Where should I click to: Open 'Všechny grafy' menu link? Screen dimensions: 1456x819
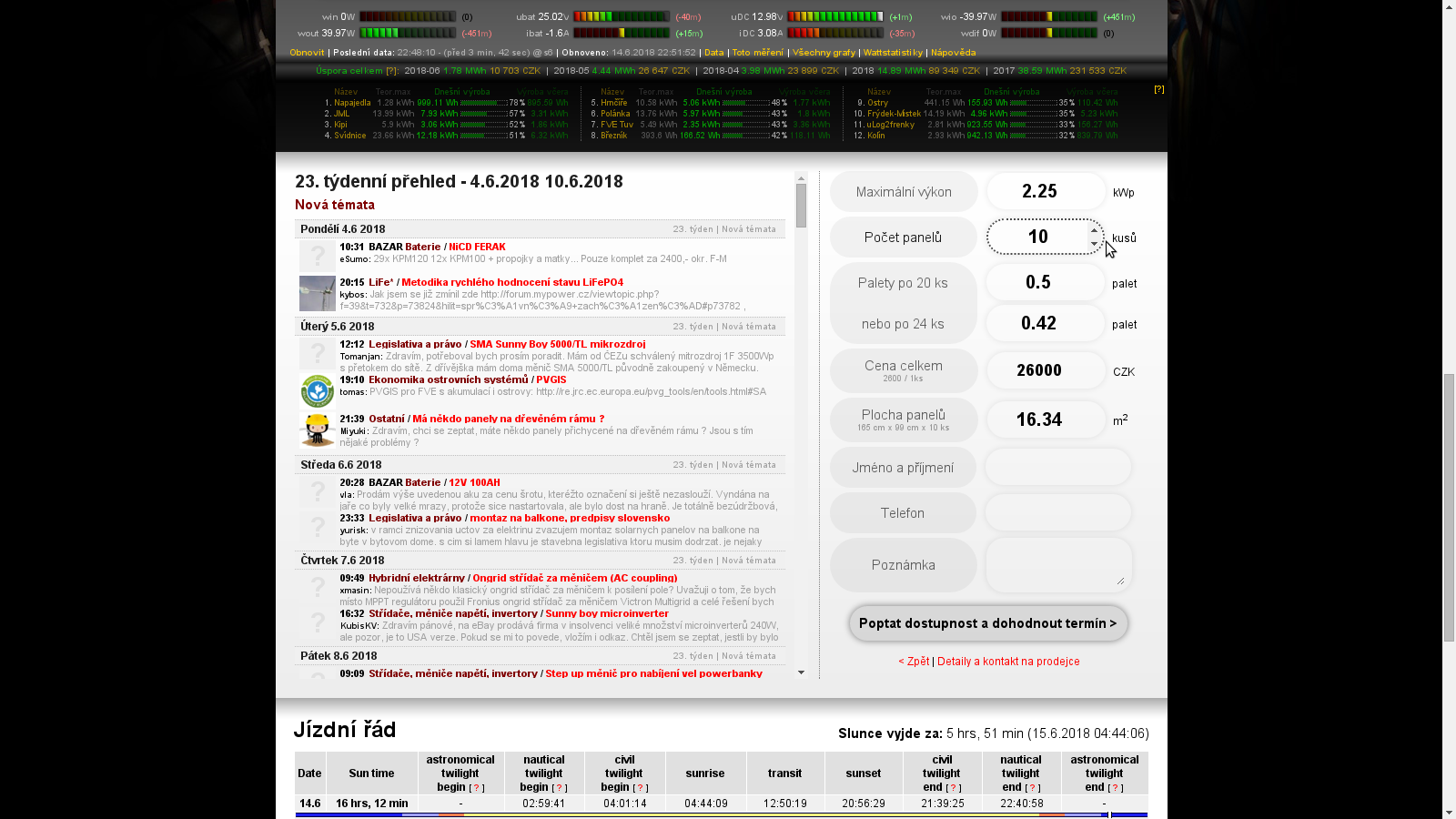pyautogui.click(x=824, y=53)
